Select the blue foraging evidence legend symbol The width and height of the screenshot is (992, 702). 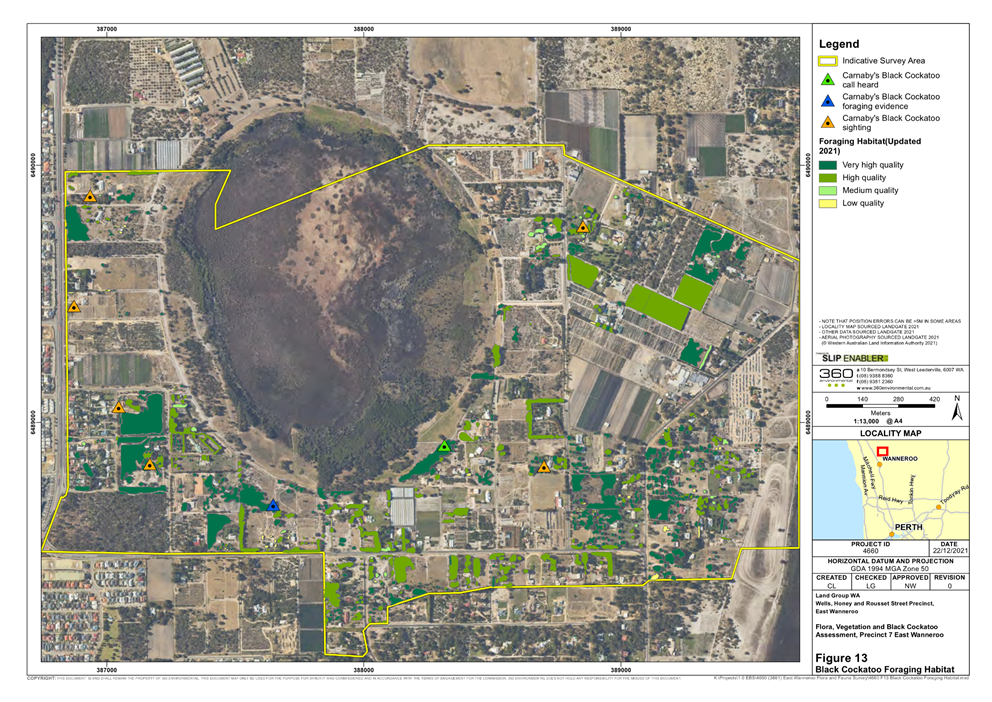tap(828, 101)
